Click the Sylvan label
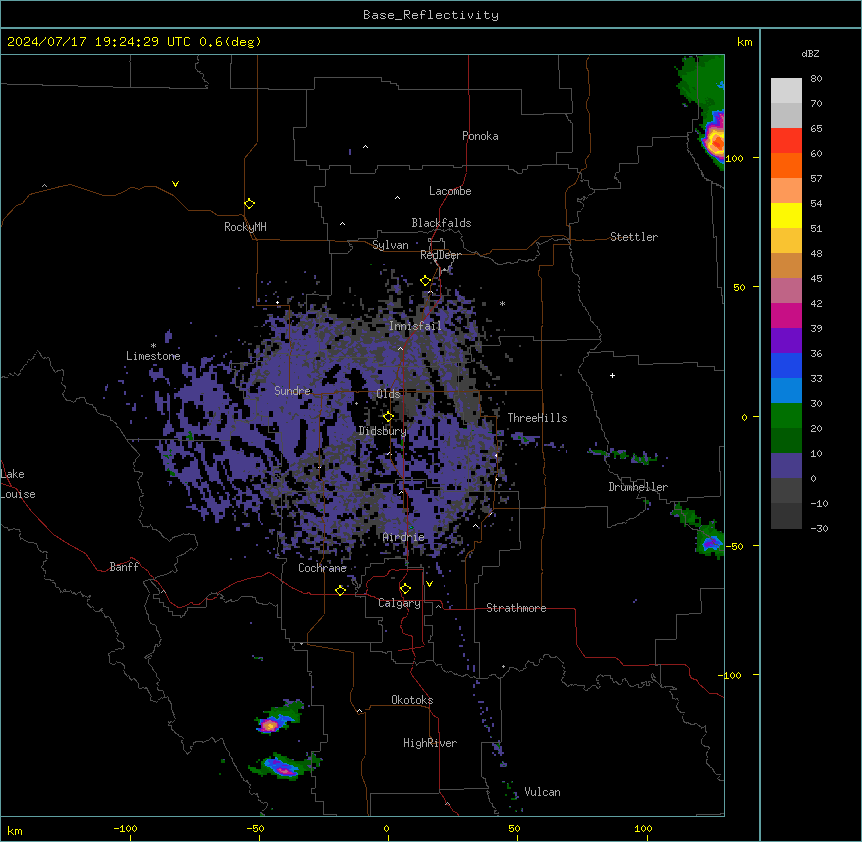Viewport: 862px width, 842px height. pyautogui.click(x=390, y=245)
